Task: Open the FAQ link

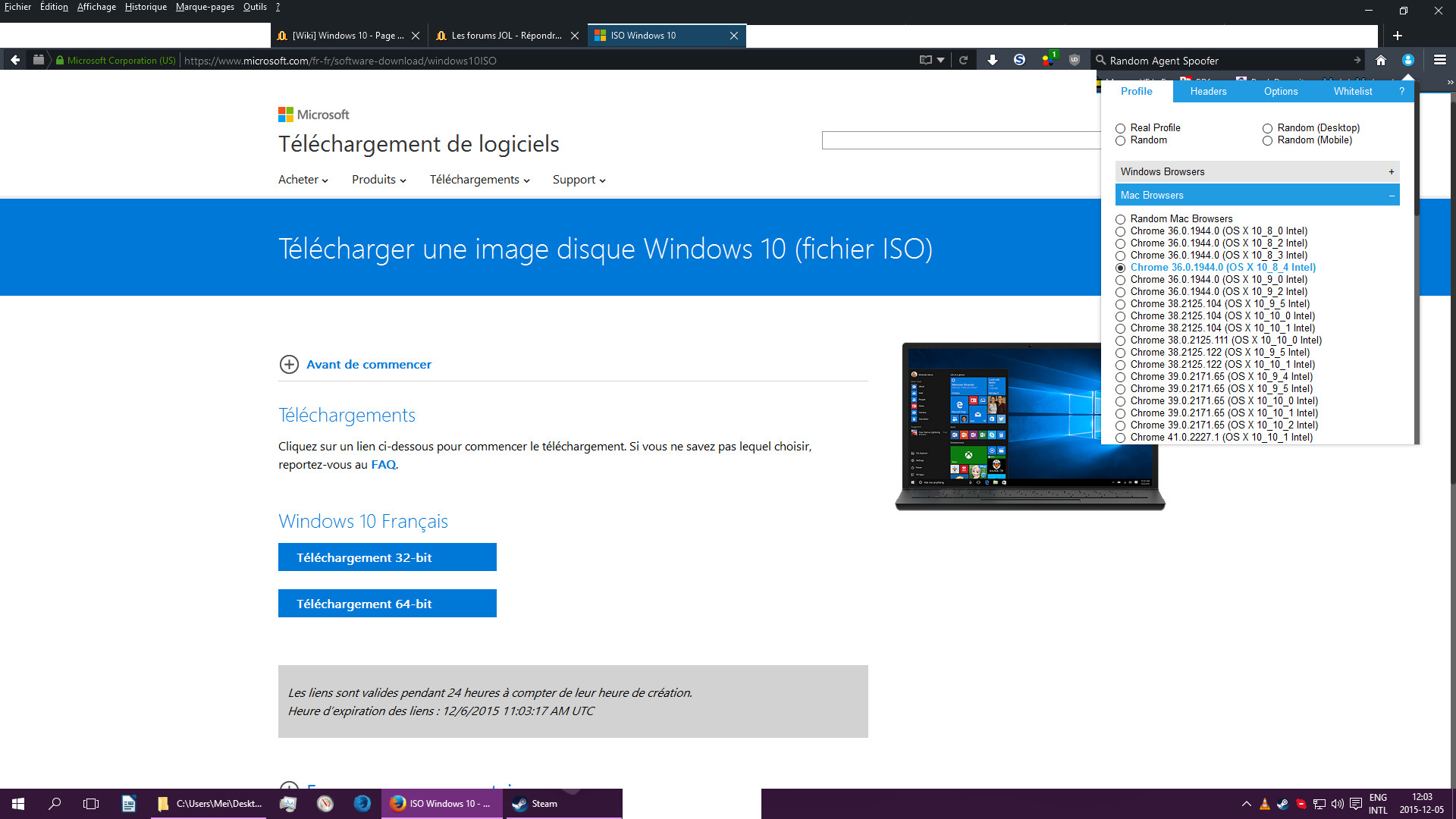Action: [x=383, y=465]
